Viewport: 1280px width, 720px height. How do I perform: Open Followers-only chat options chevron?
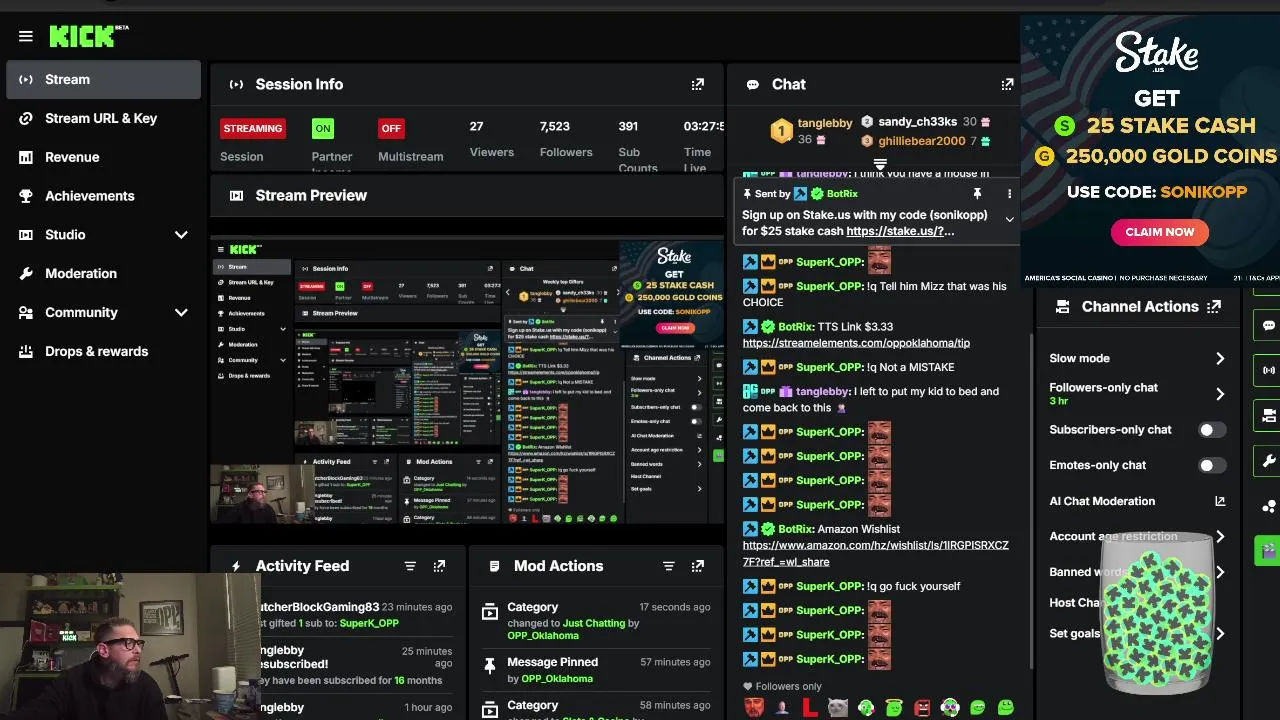pyautogui.click(x=1220, y=394)
